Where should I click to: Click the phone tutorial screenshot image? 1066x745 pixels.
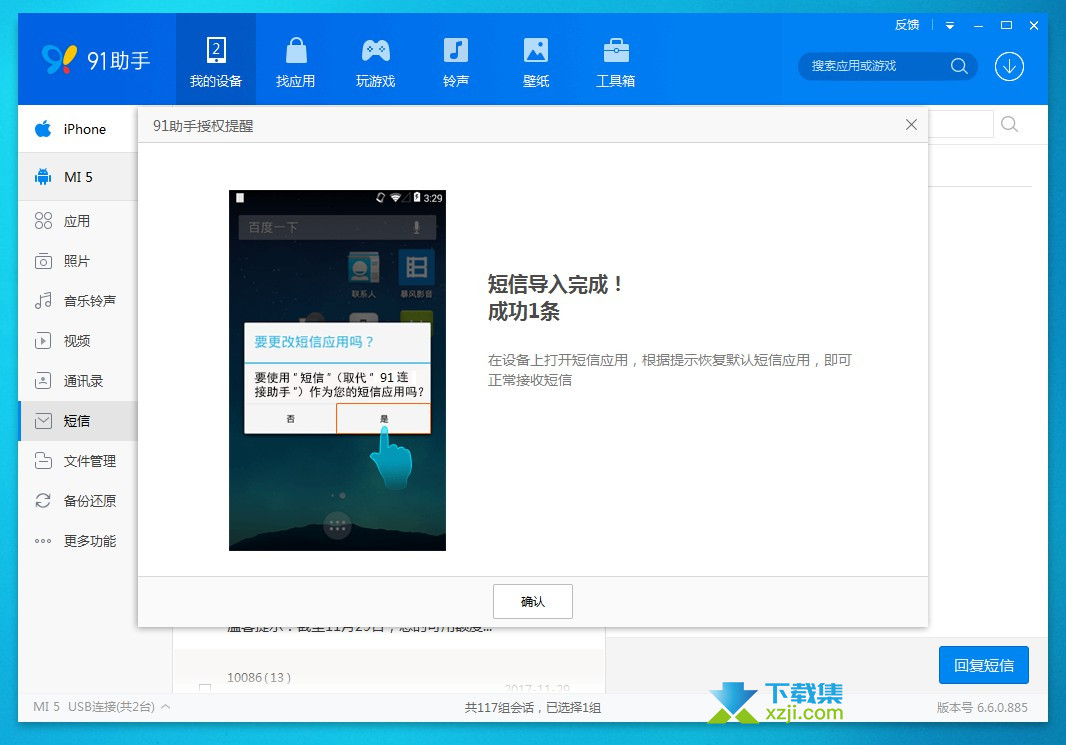pyautogui.click(x=337, y=370)
